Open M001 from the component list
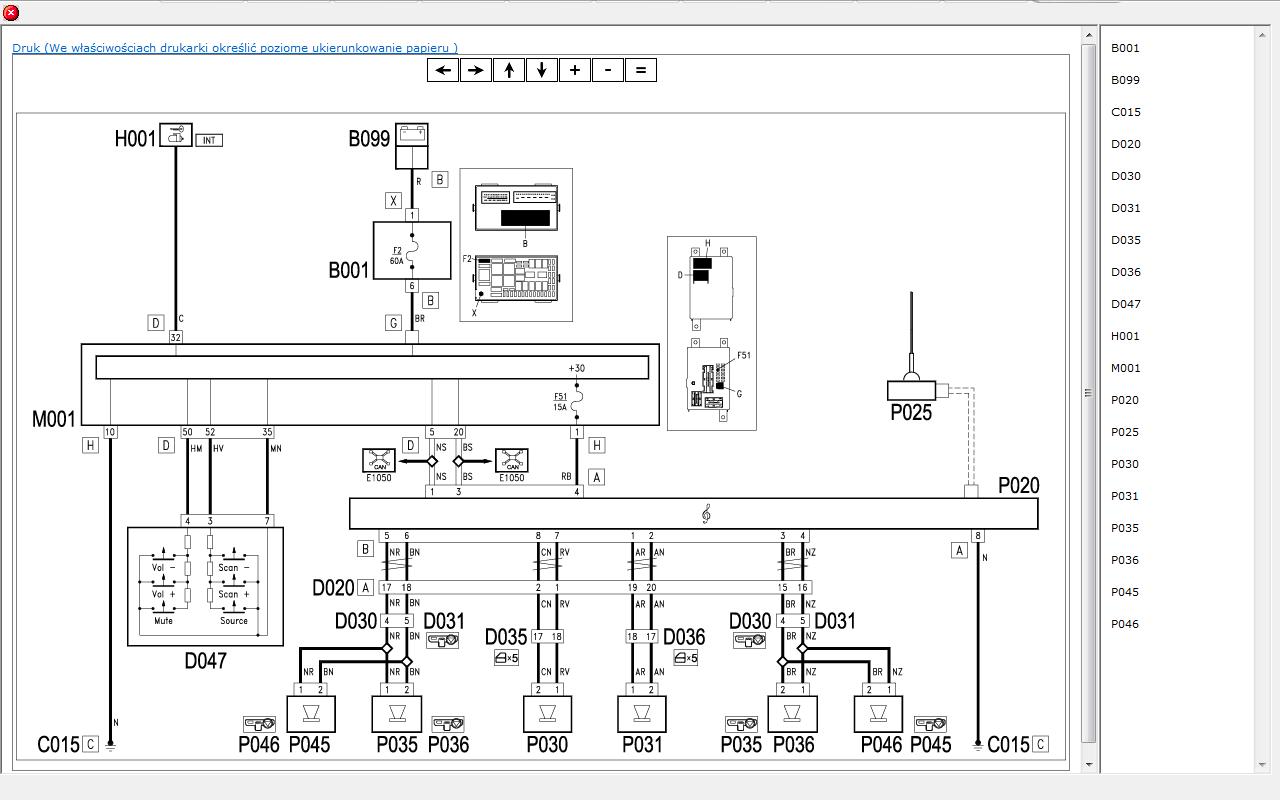Viewport: 1280px width, 800px height. coord(1125,368)
